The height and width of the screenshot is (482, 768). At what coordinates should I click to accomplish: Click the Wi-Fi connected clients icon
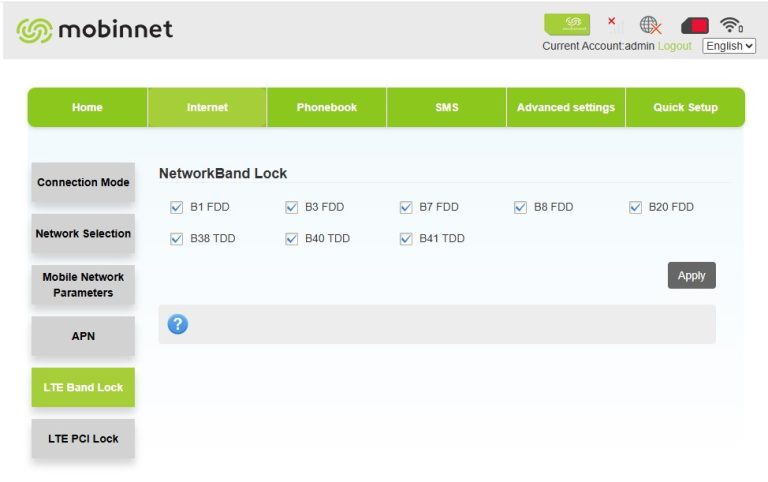(732, 25)
